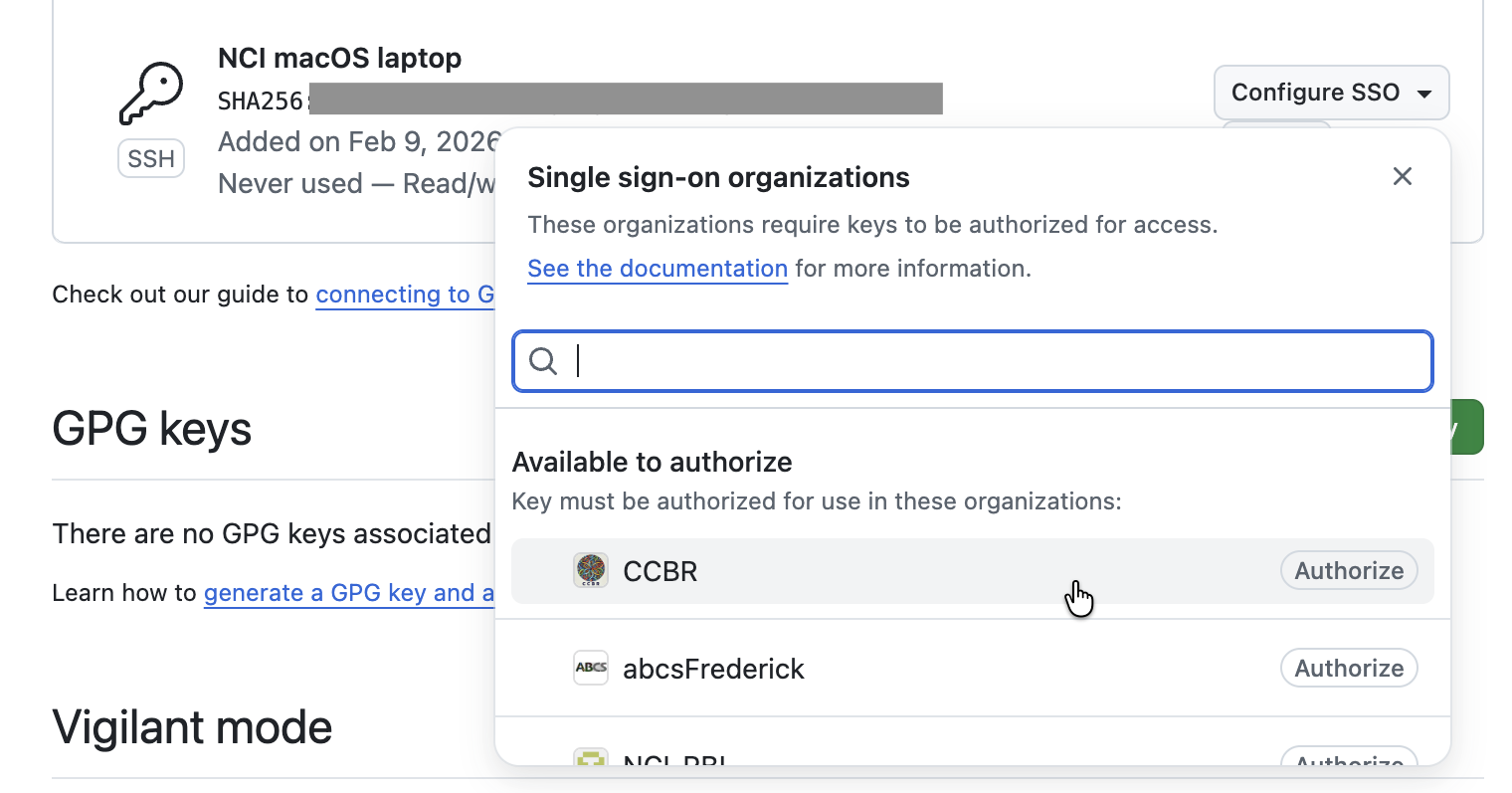Viewport: 1512px width, 793px height.
Task: Select the CCBR organization row
Action: point(895,571)
